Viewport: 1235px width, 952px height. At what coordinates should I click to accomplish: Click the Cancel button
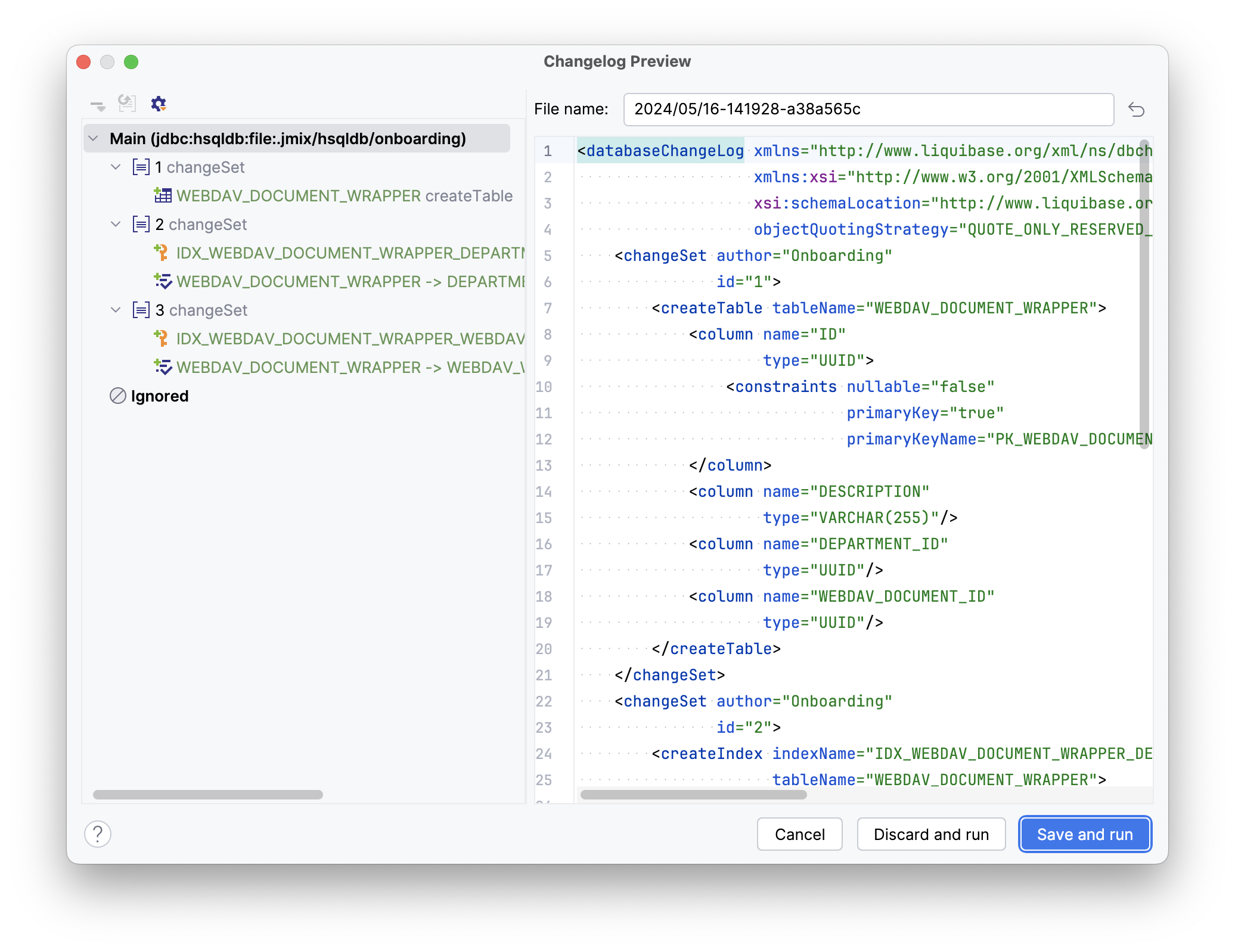click(x=799, y=834)
